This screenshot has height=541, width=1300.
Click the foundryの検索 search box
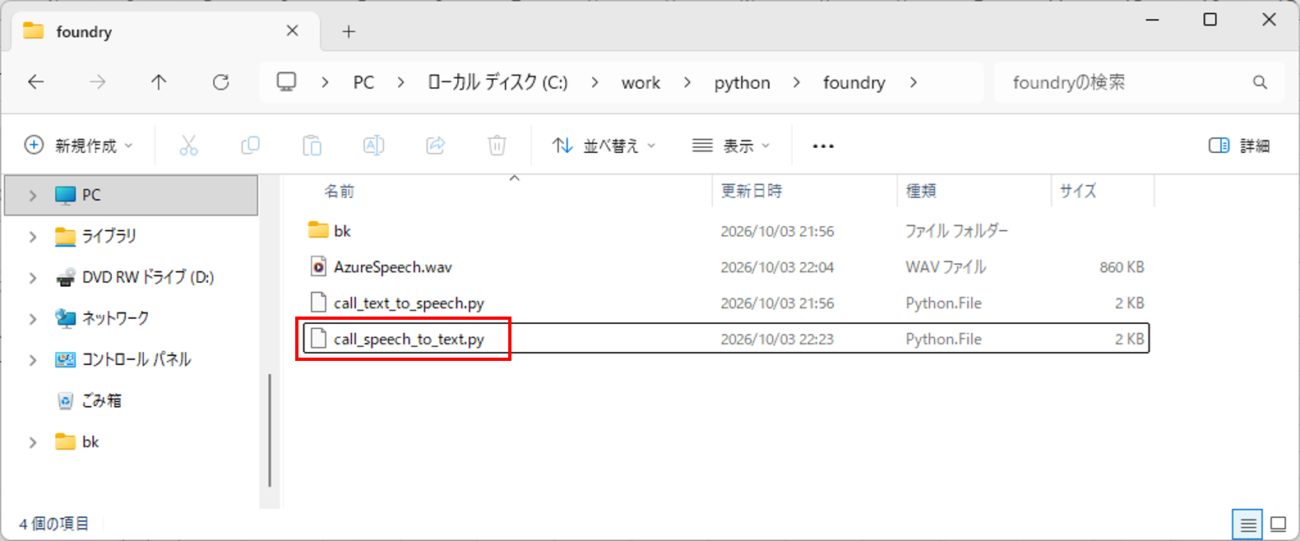pyautogui.click(x=1138, y=83)
